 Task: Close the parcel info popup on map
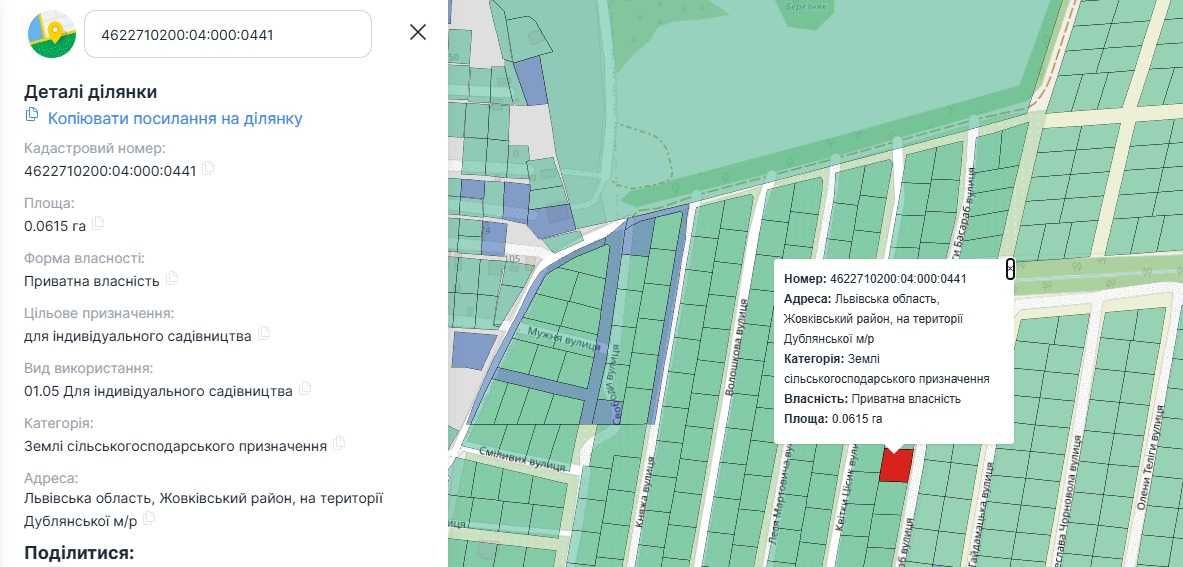[x=1010, y=268]
